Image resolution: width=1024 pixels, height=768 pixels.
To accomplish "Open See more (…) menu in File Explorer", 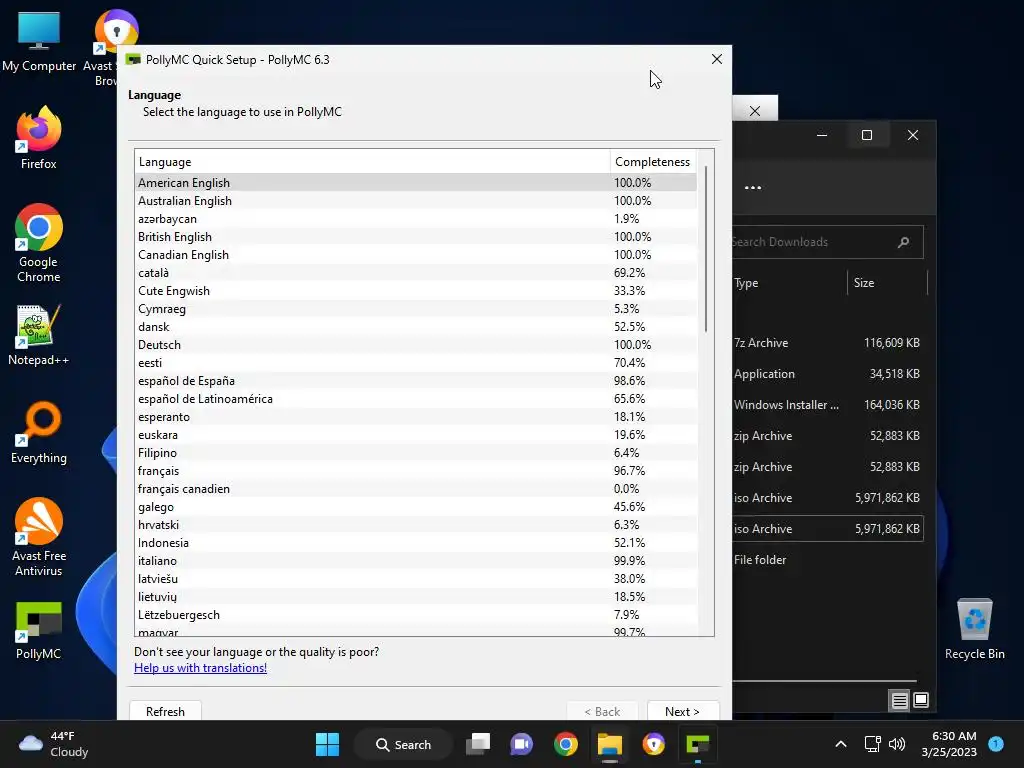I will tap(753, 187).
